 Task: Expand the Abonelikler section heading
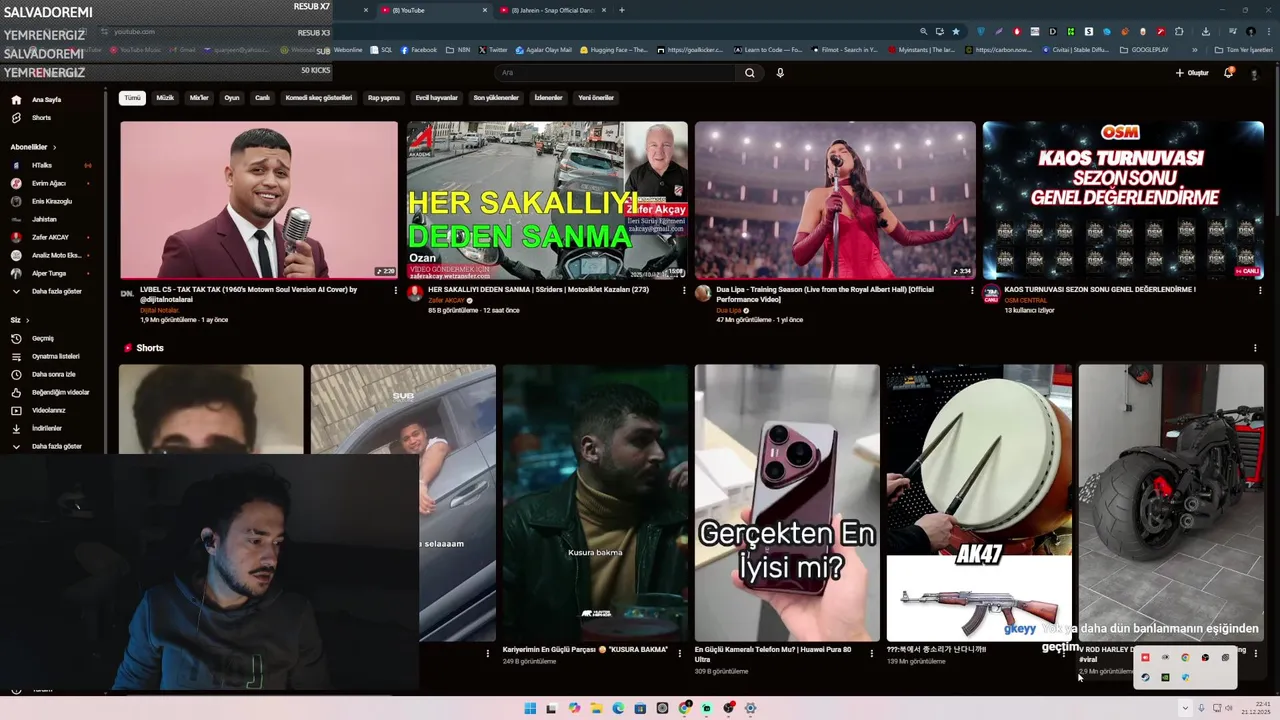pos(33,147)
